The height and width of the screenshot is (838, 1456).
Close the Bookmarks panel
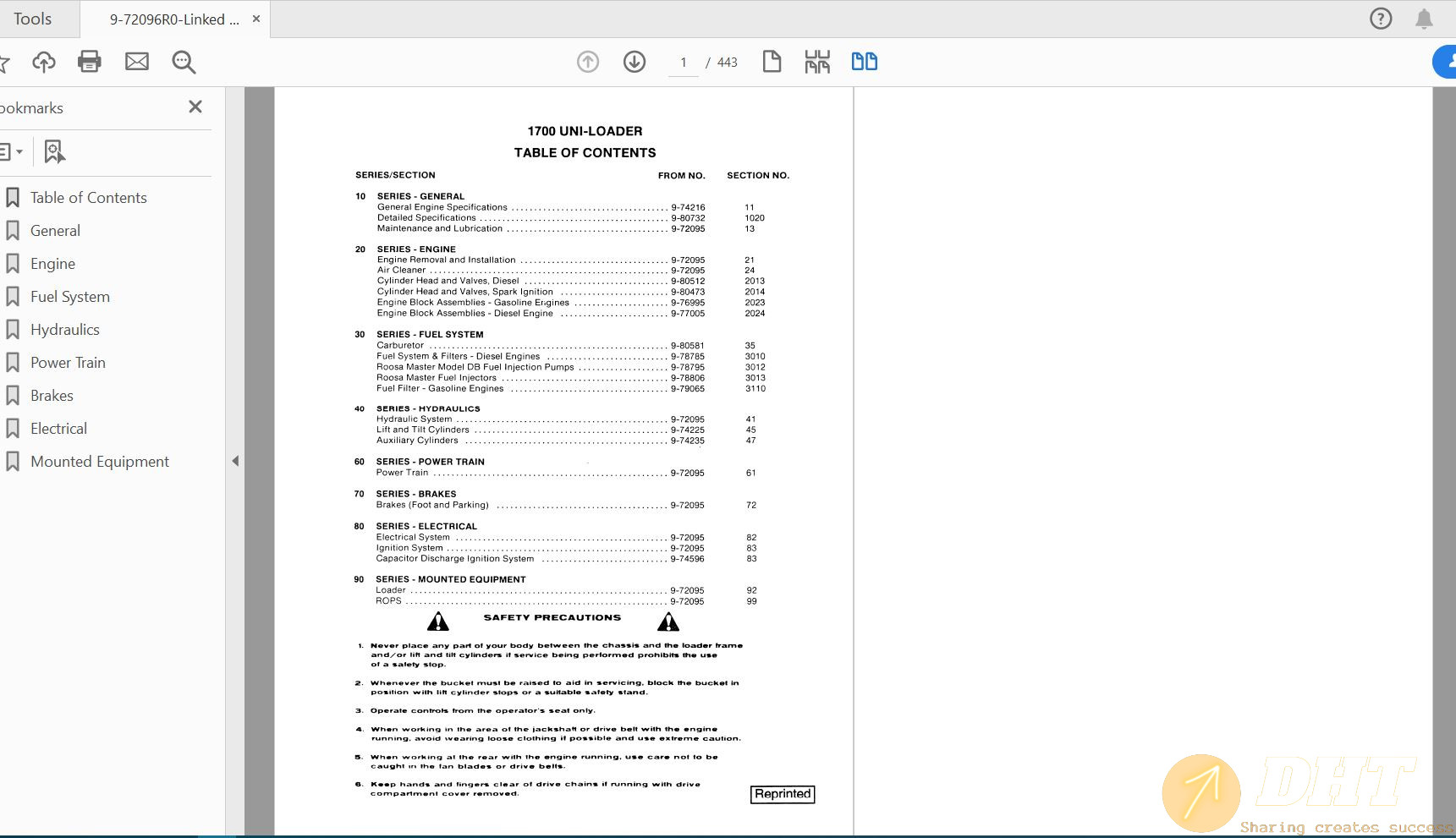point(195,107)
